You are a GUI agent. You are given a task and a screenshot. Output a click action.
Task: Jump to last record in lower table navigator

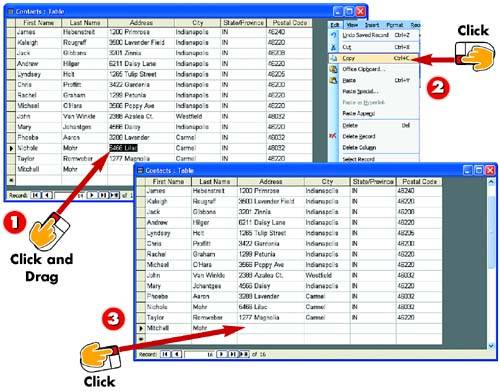pos(233,354)
